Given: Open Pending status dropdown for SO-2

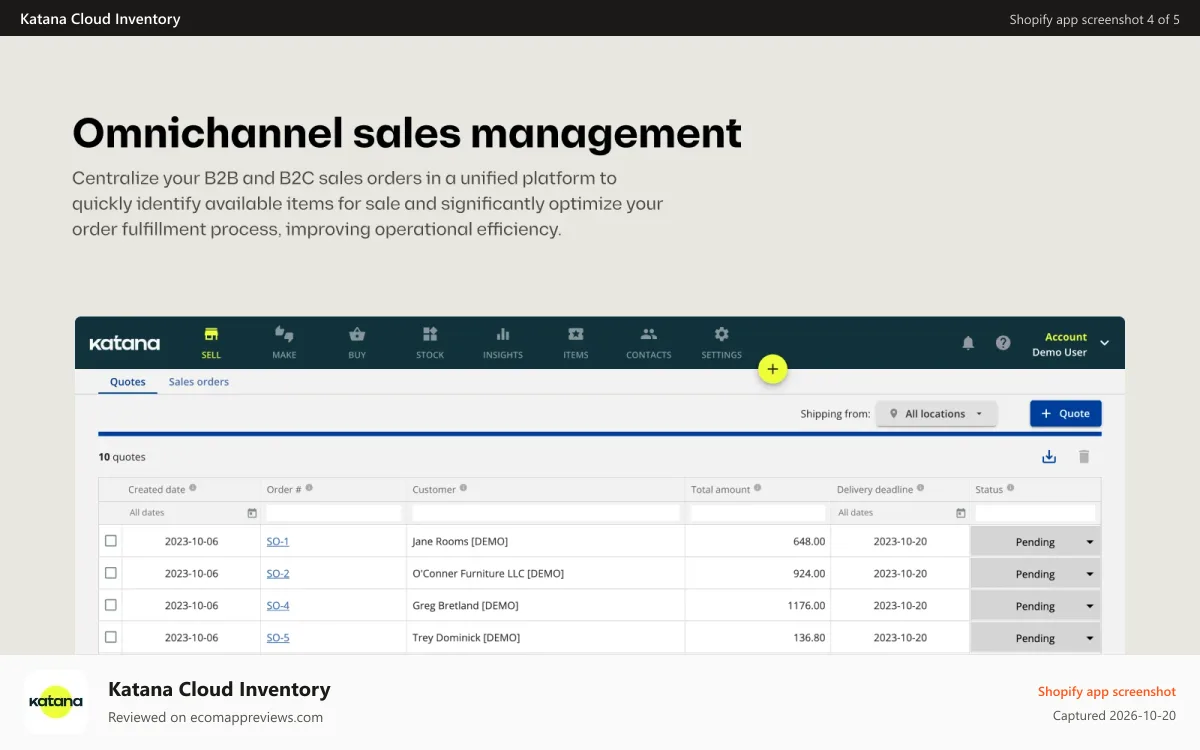Looking at the screenshot, I should pyautogui.click(x=1036, y=574).
